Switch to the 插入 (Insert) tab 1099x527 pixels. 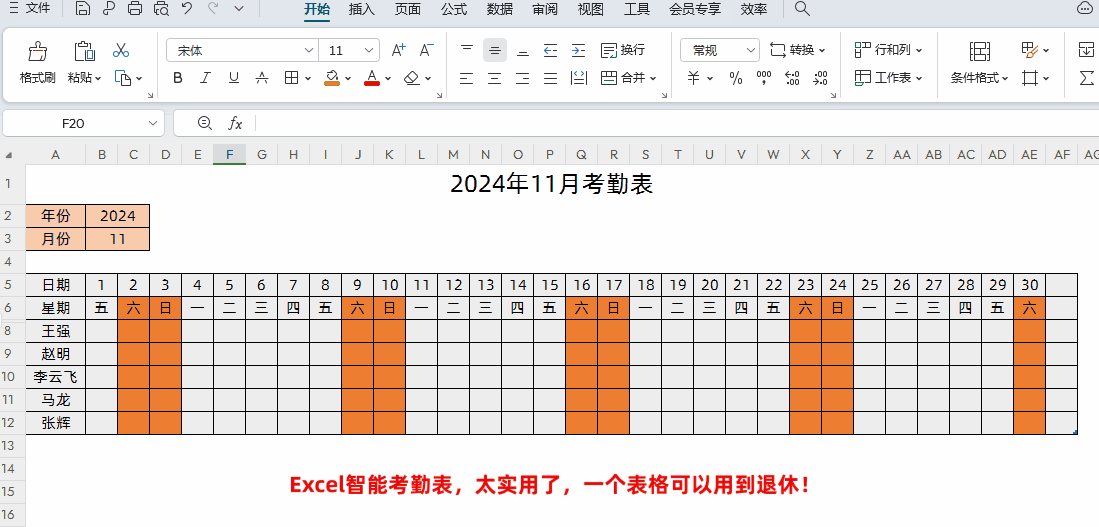coord(362,9)
